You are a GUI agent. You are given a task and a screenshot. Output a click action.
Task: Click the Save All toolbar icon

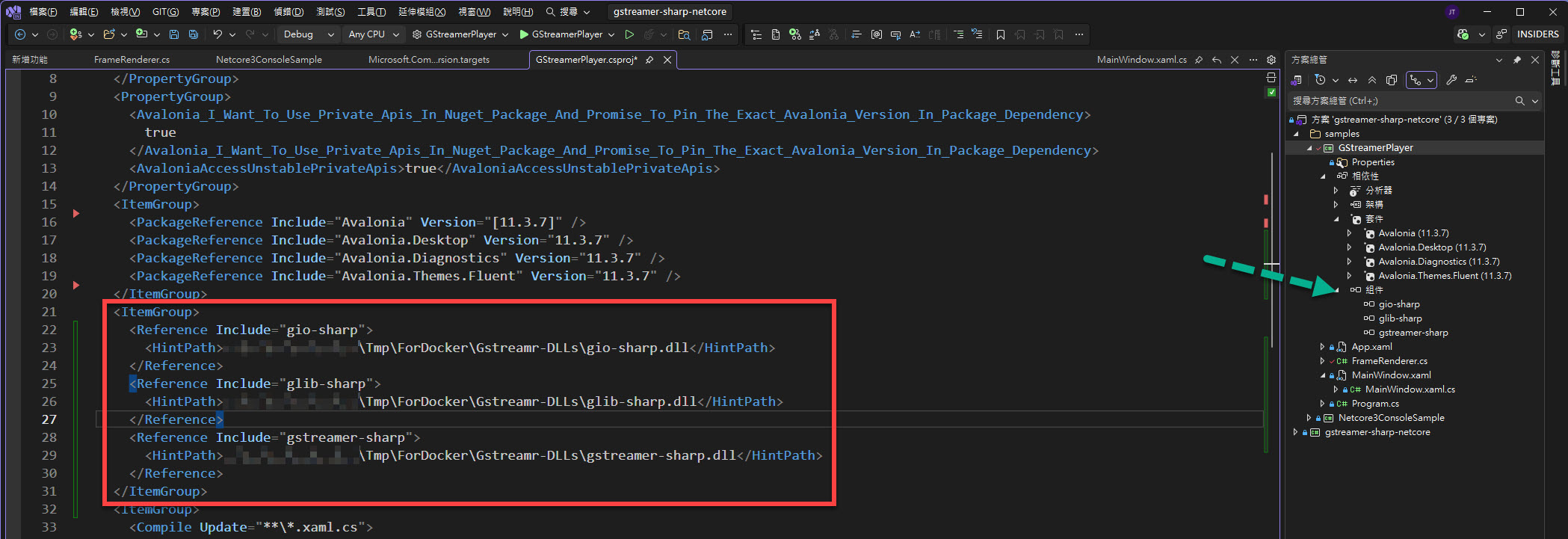click(x=194, y=34)
